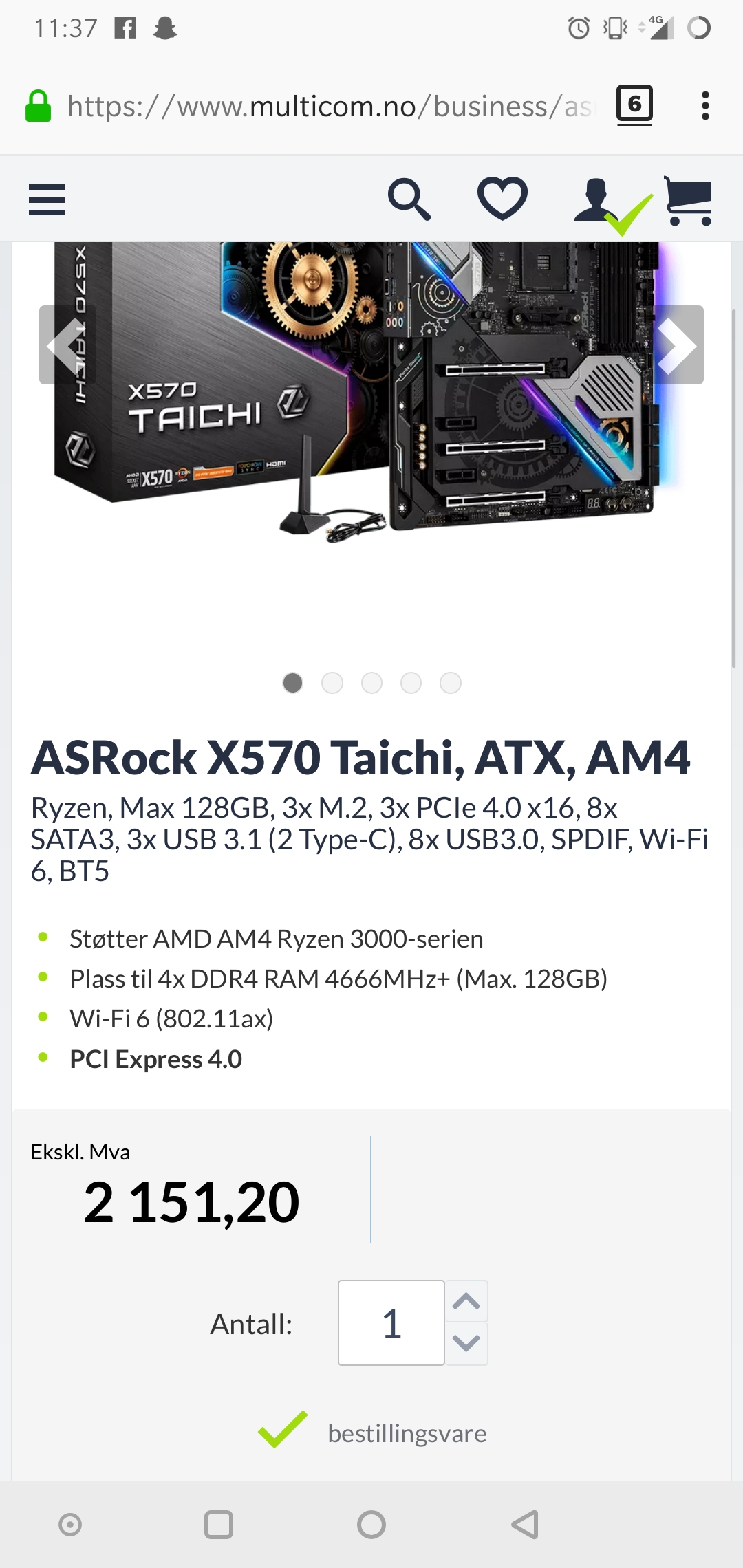Open the hamburger navigation menu
This screenshot has width=743, height=1568.
(x=47, y=200)
